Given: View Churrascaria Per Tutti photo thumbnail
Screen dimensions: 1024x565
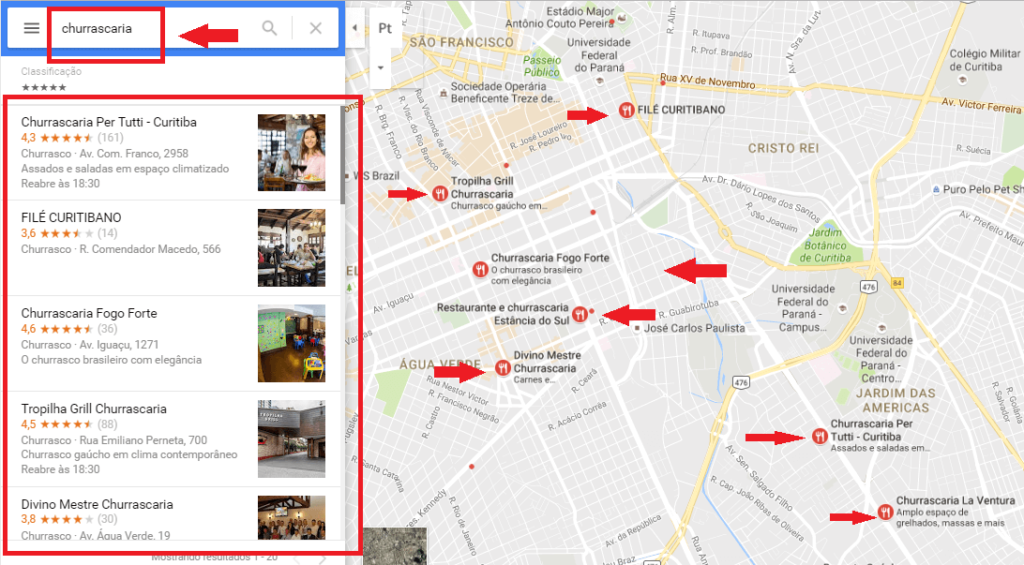Looking at the screenshot, I should tap(291, 152).
